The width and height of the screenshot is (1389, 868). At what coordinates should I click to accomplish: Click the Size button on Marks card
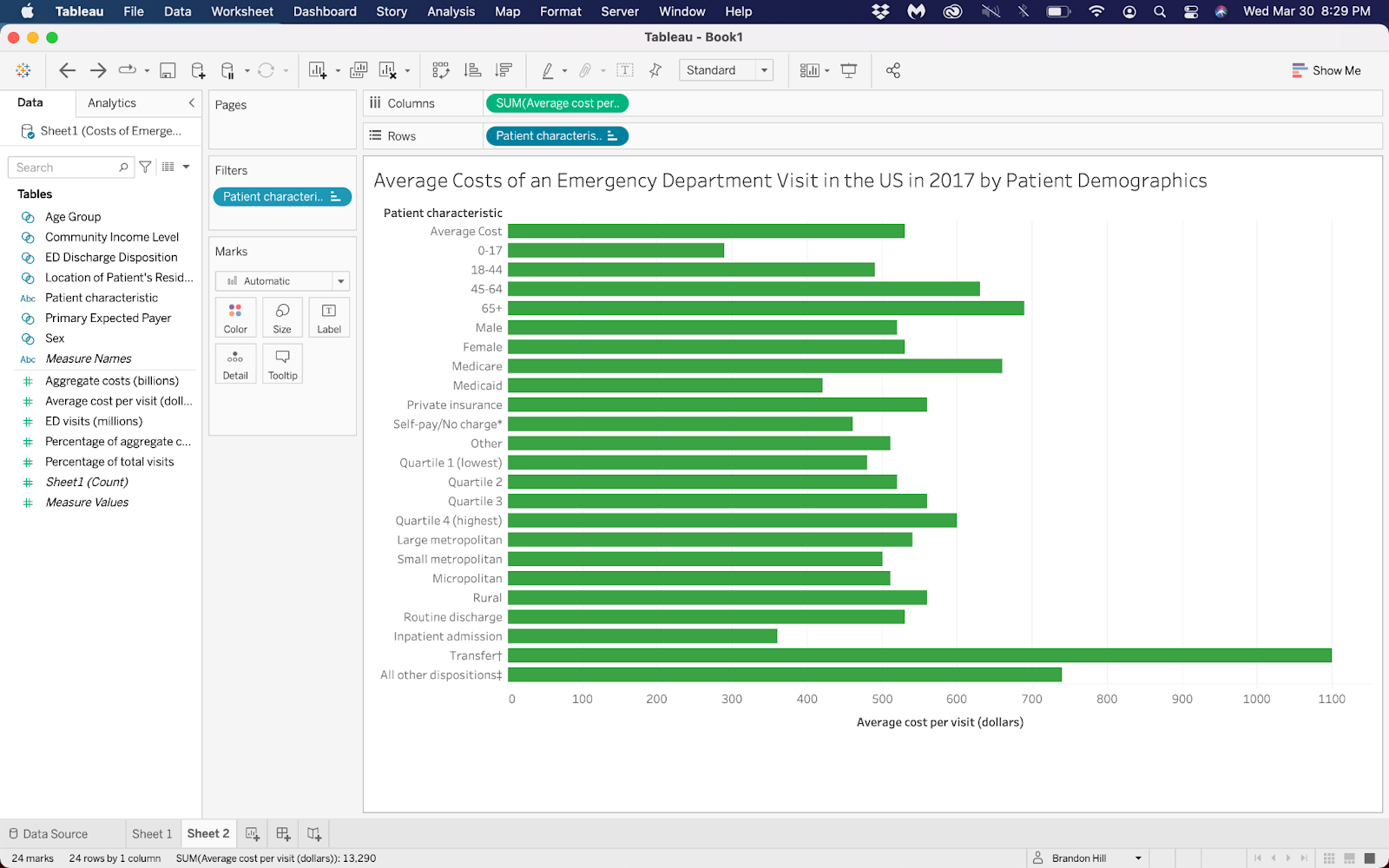point(282,318)
